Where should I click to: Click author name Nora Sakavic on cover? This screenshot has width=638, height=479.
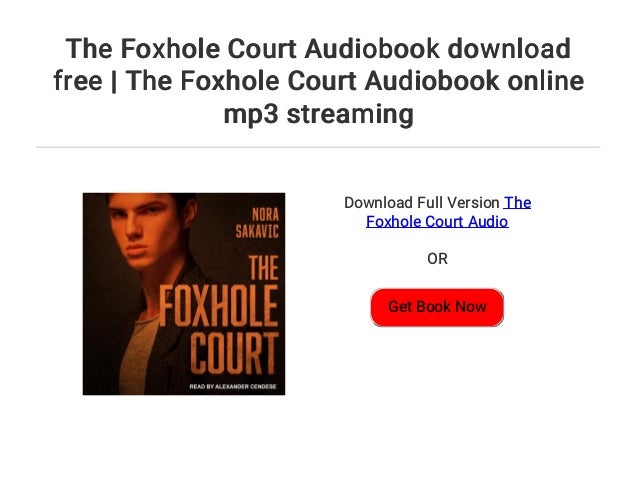(x=257, y=223)
